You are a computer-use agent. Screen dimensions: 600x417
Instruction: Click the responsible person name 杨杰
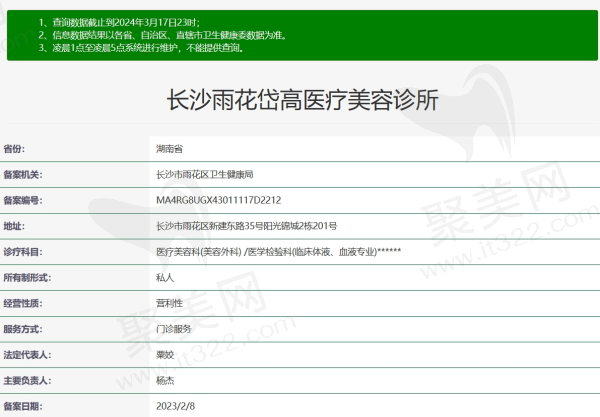click(x=165, y=381)
